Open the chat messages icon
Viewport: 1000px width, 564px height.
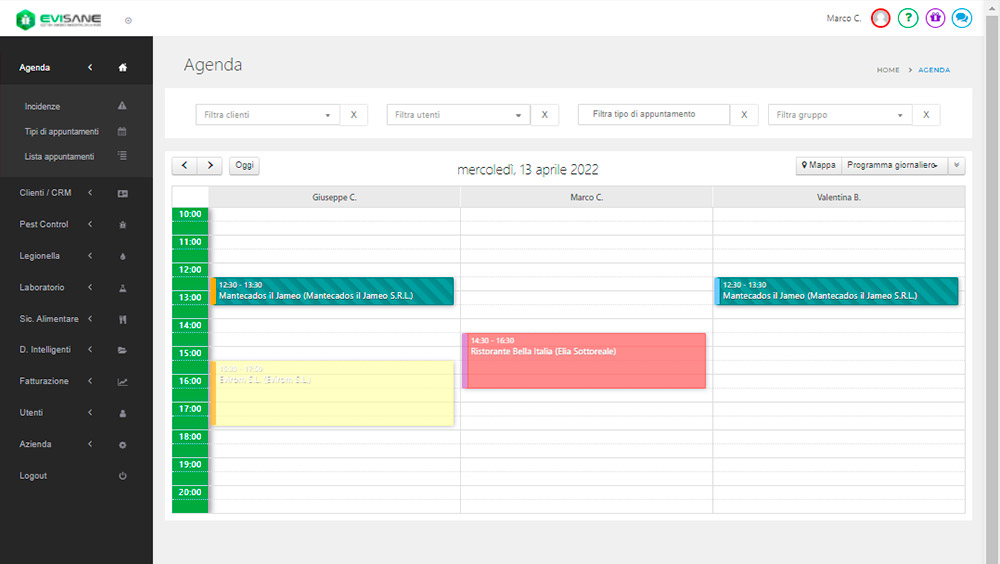coord(962,18)
